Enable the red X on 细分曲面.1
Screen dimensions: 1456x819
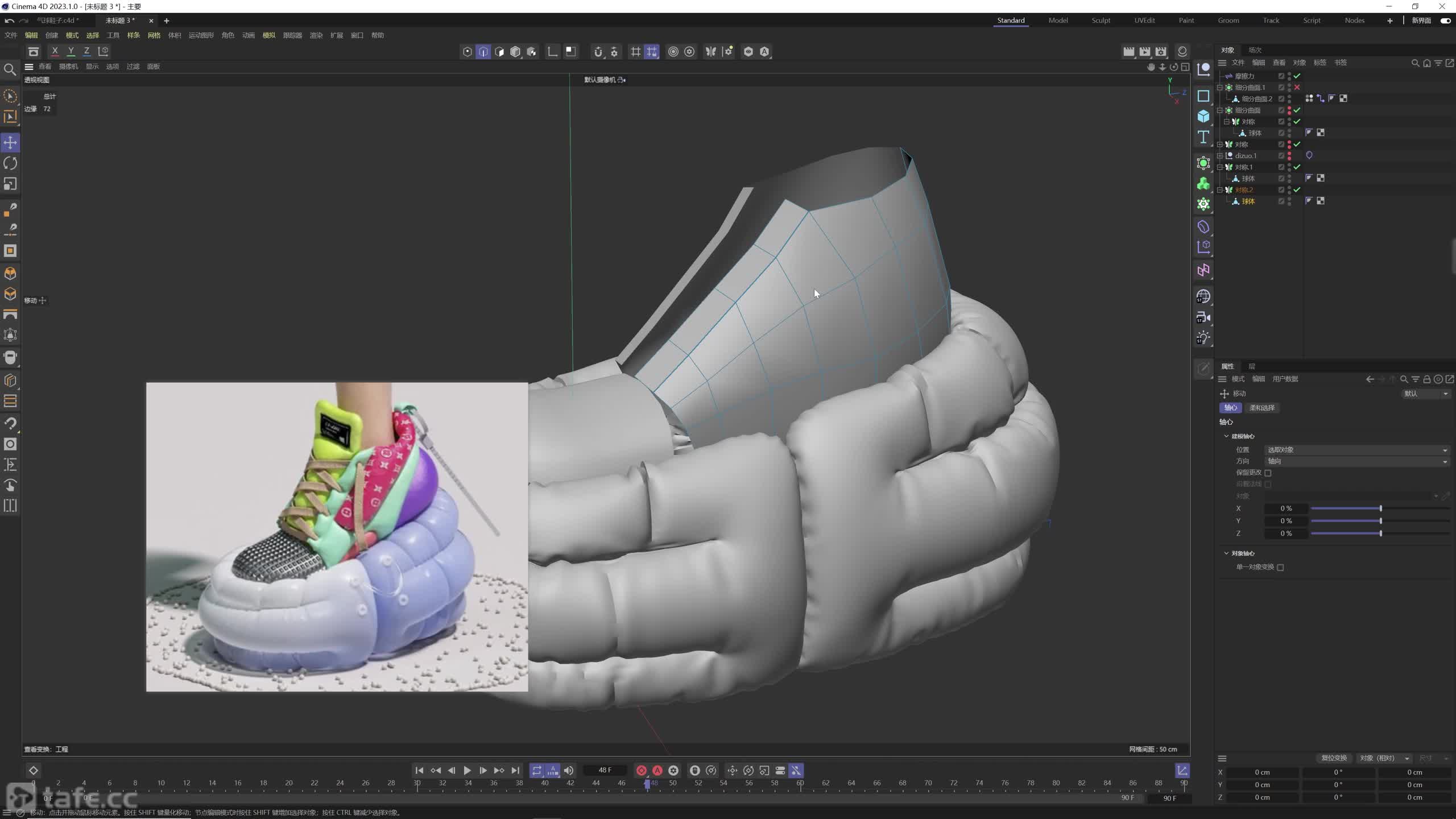1297,88
